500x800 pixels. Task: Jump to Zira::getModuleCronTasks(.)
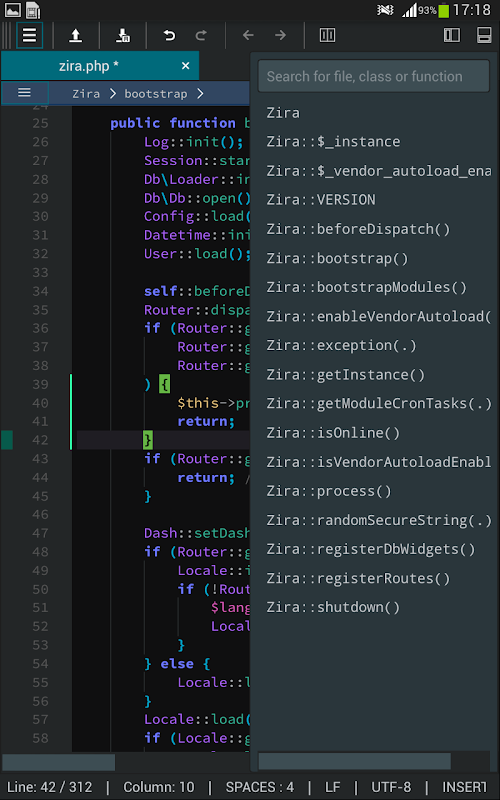378,404
